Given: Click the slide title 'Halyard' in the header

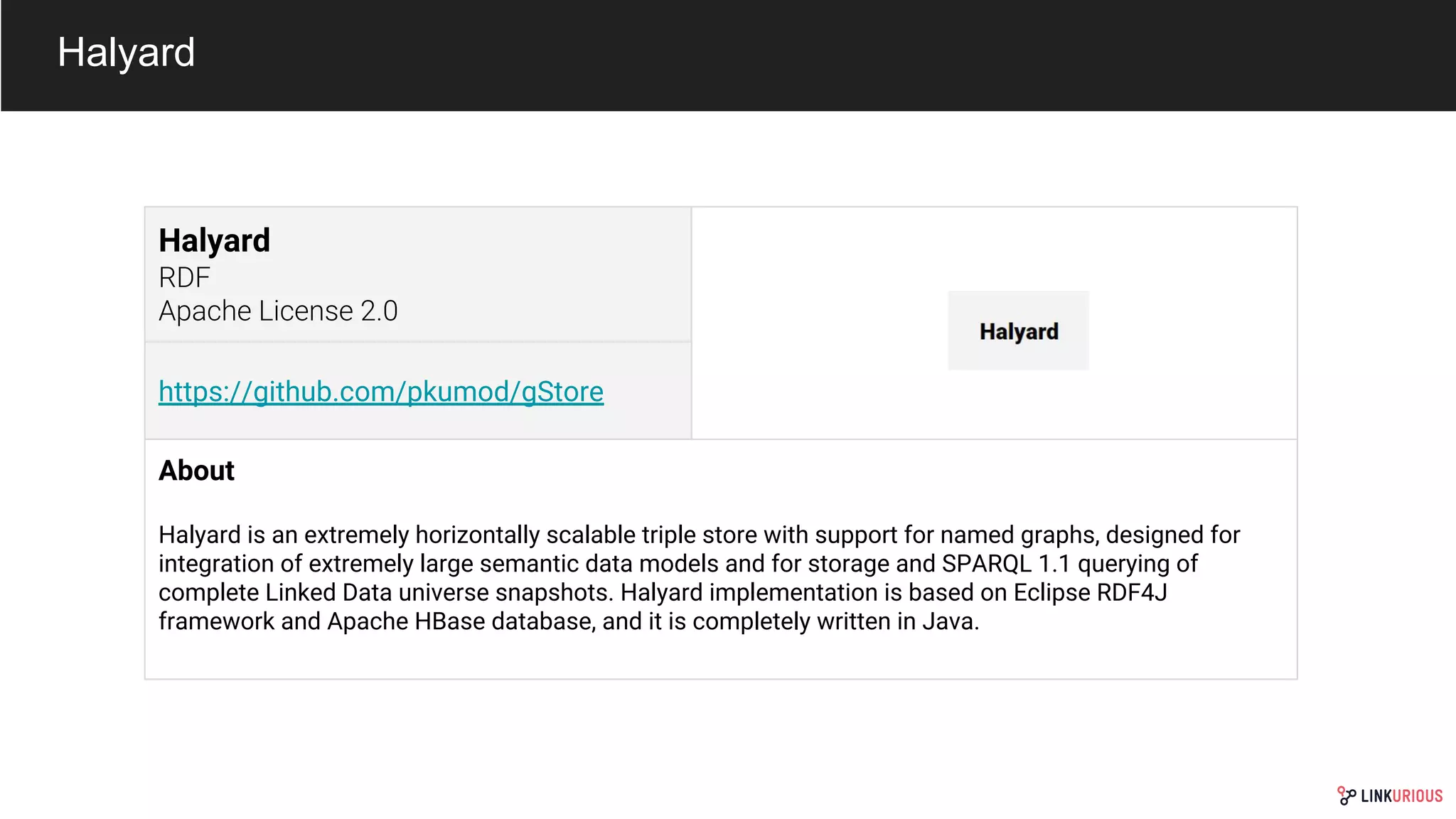Looking at the screenshot, I should pyautogui.click(x=126, y=53).
